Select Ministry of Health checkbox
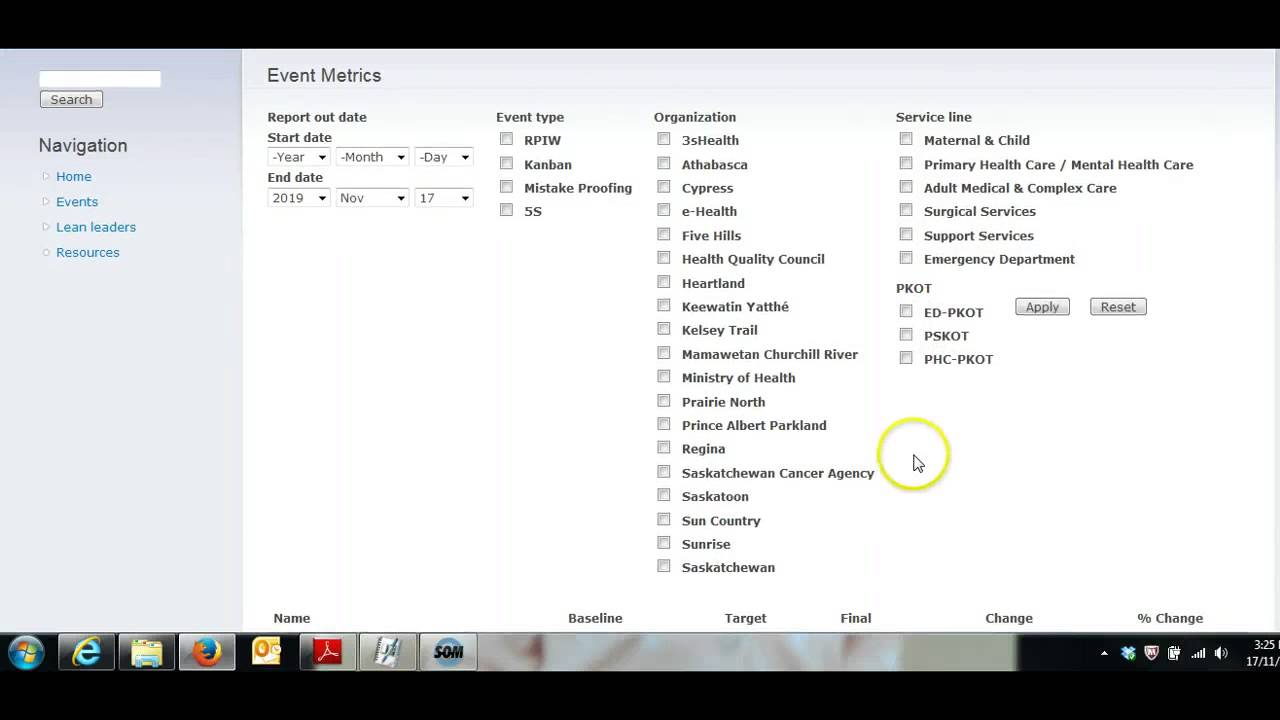This screenshot has width=1280, height=720. (664, 377)
